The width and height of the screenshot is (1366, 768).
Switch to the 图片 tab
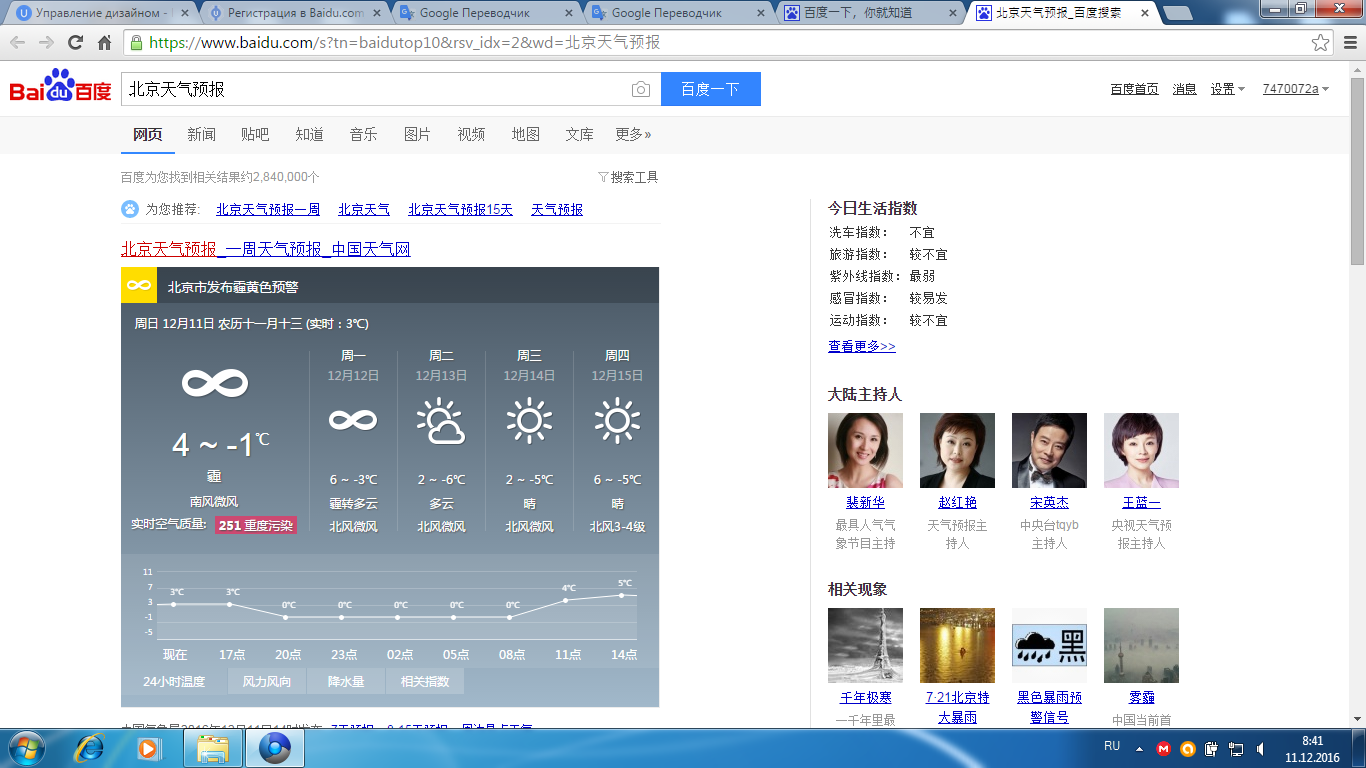coord(417,134)
